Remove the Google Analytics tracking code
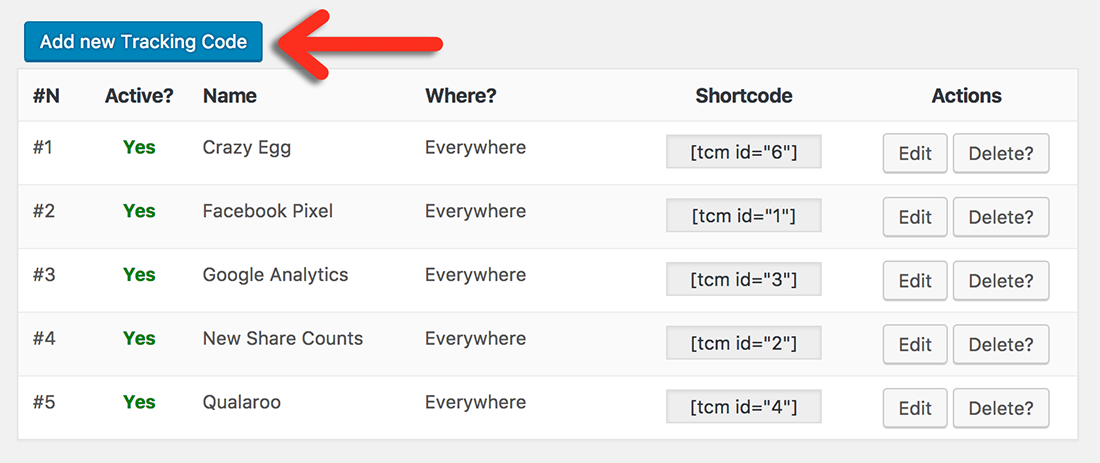The image size is (1100, 463). click(x=1000, y=281)
